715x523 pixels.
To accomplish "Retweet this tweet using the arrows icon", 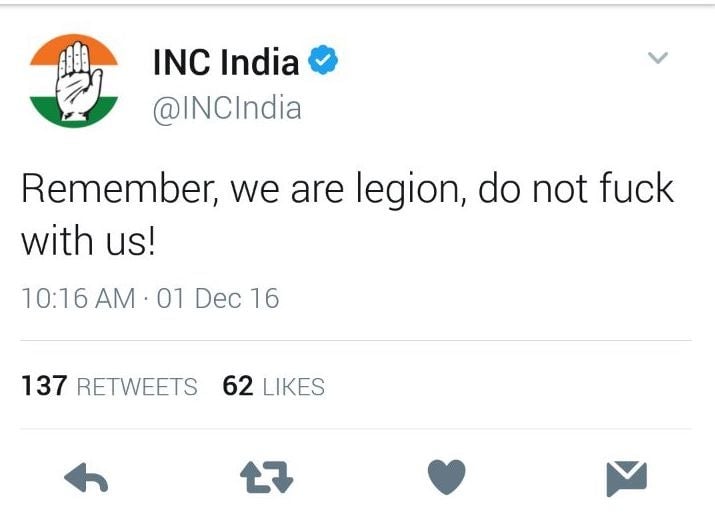I will (267, 477).
